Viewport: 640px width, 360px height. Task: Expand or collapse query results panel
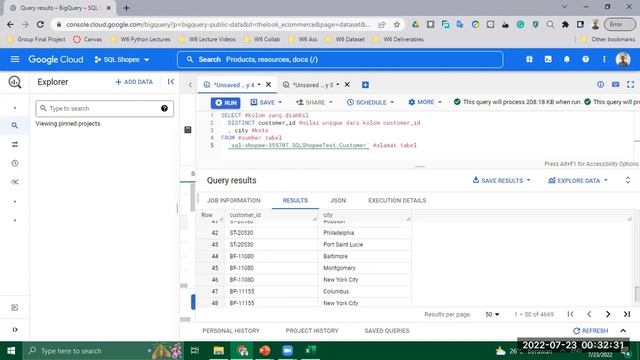point(628,180)
